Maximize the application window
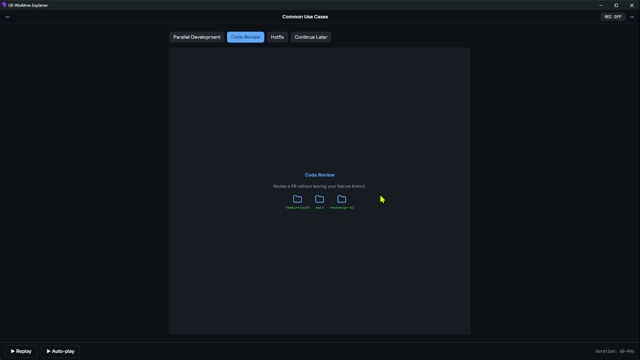This screenshot has height=360, width=640. 616,5
